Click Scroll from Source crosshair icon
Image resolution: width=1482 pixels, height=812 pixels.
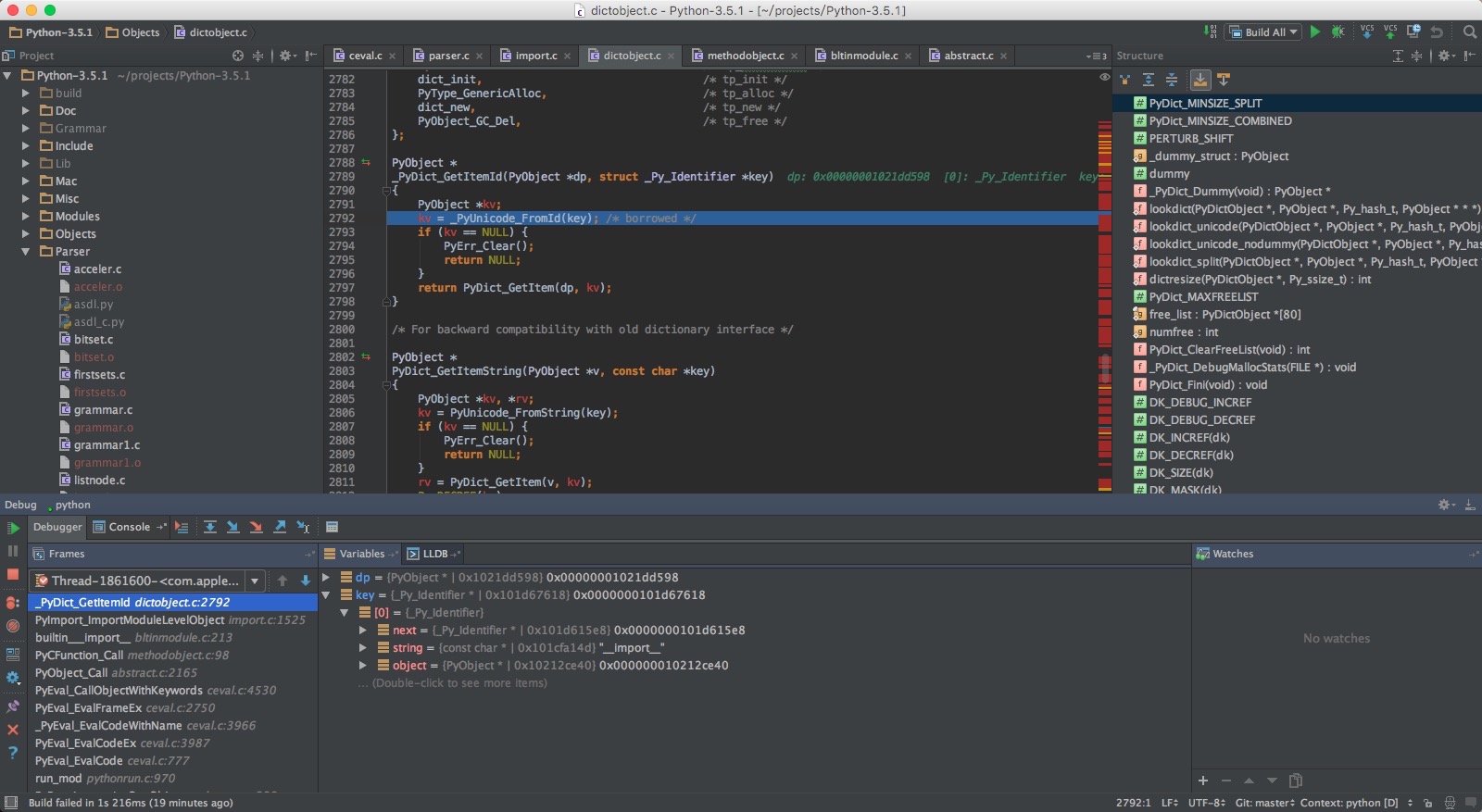pyautogui.click(x=238, y=56)
